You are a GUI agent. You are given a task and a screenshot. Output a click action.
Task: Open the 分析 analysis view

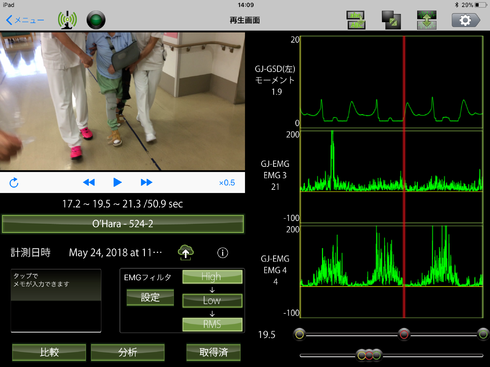pyautogui.click(x=128, y=352)
